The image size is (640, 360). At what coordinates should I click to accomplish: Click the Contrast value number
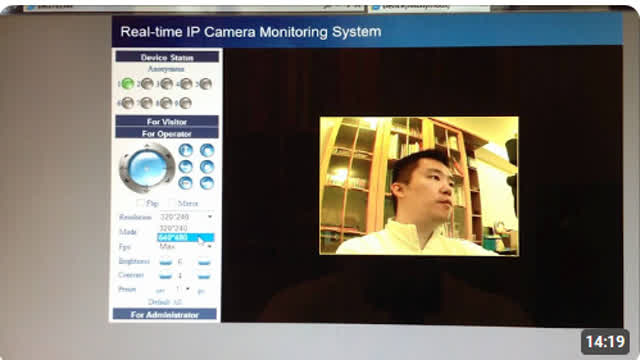pyautogui.click(x=180, y=276)
